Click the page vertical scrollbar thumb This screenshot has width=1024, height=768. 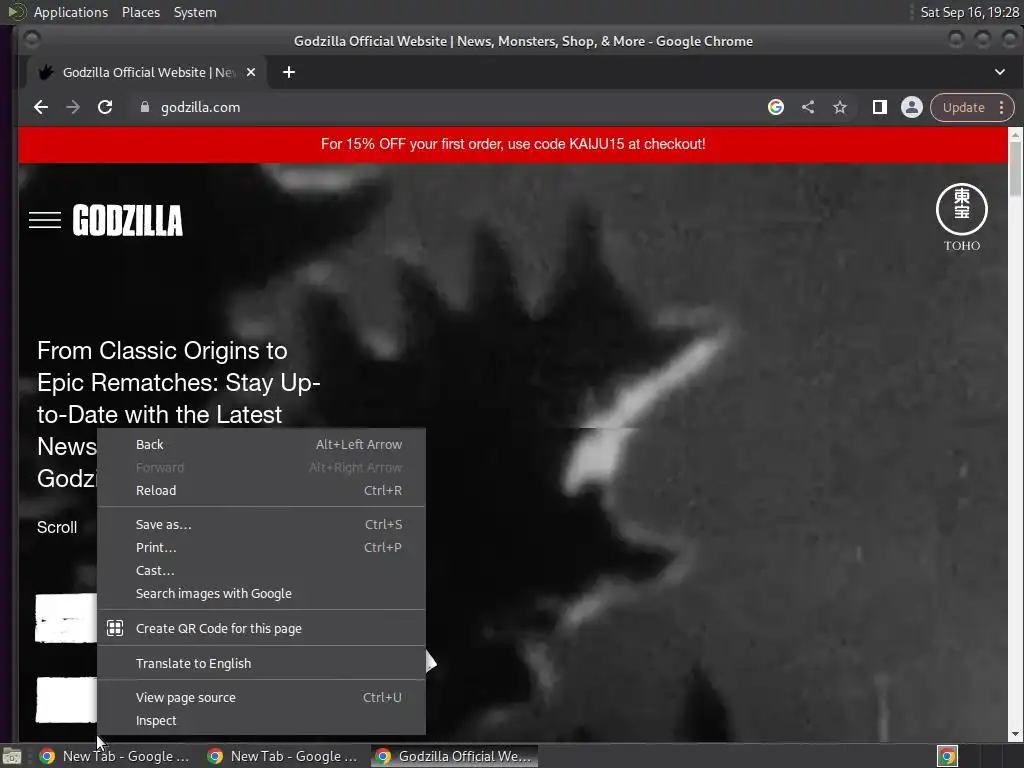(1015, 168)
